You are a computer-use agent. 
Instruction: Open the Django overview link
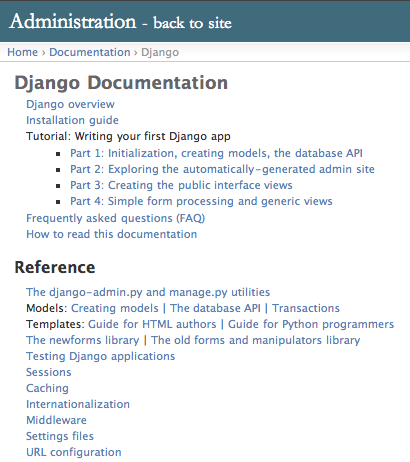click(x=70, y=104)
